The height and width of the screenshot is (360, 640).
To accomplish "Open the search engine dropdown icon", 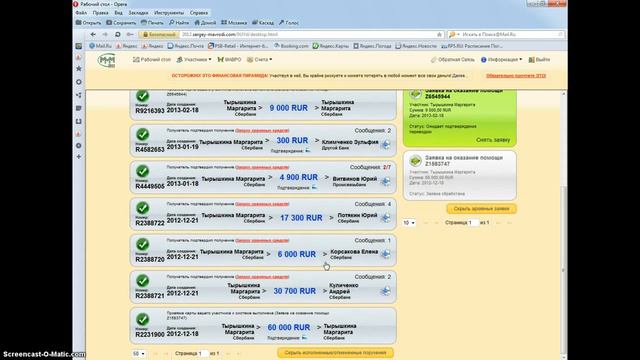I will pyautogui.click(x=454, y=35).
